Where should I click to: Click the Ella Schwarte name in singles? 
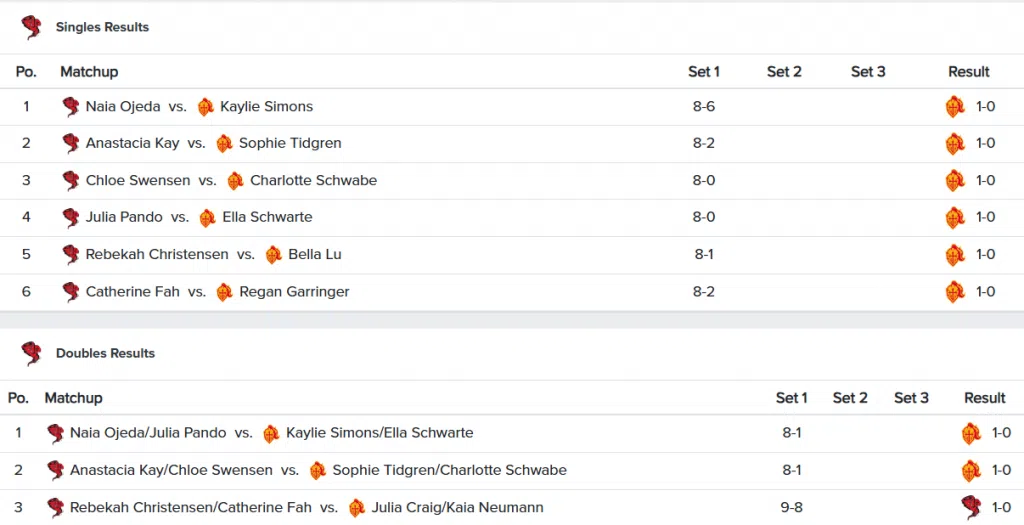pos(267,217)
